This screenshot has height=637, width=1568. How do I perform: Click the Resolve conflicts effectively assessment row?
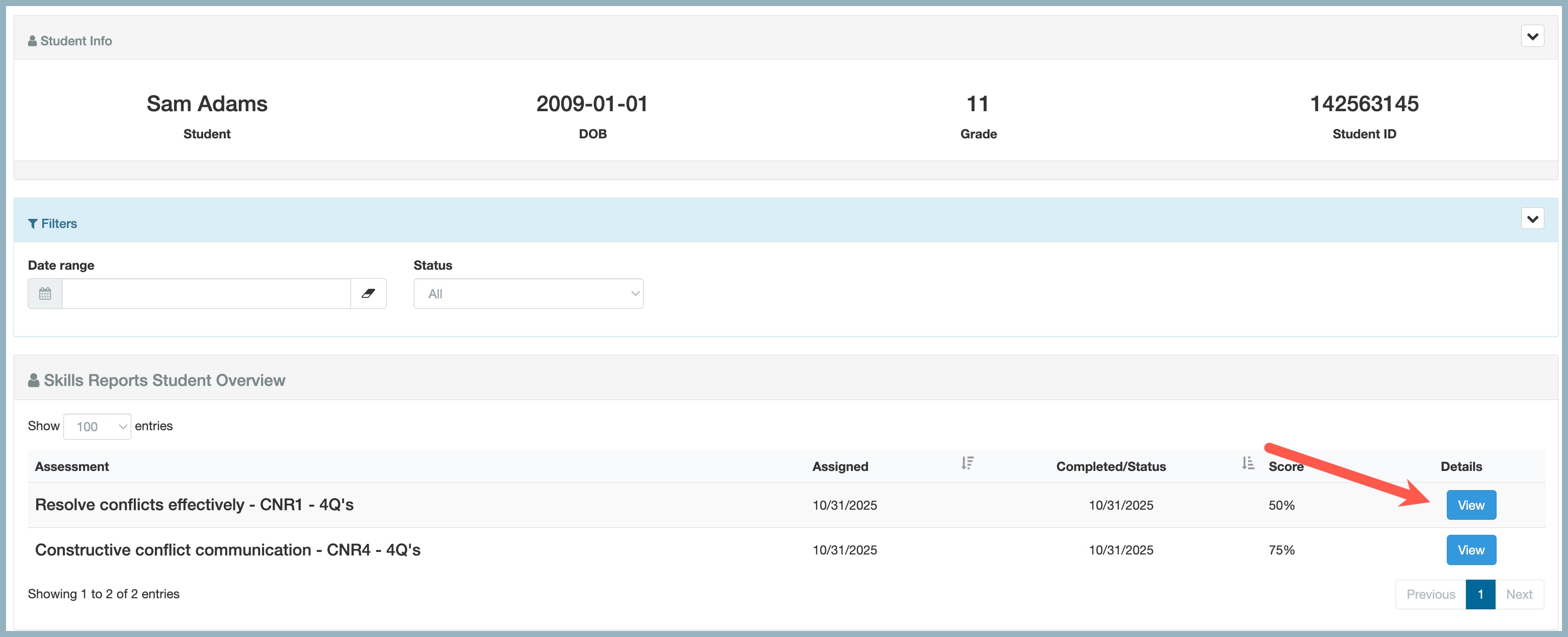[x=194, y=505]
